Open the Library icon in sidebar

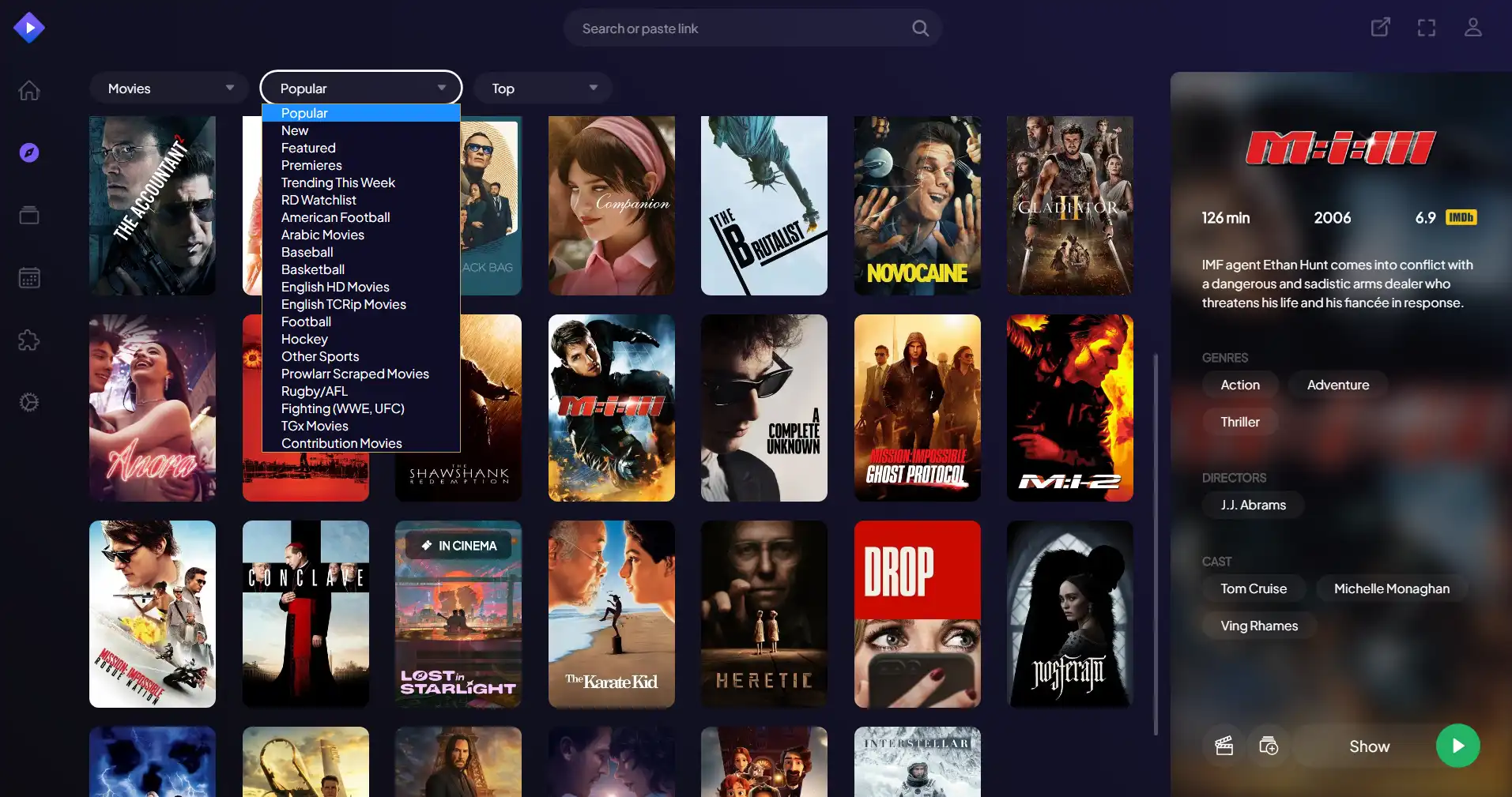pyautogui.click(x=29, y=215)
